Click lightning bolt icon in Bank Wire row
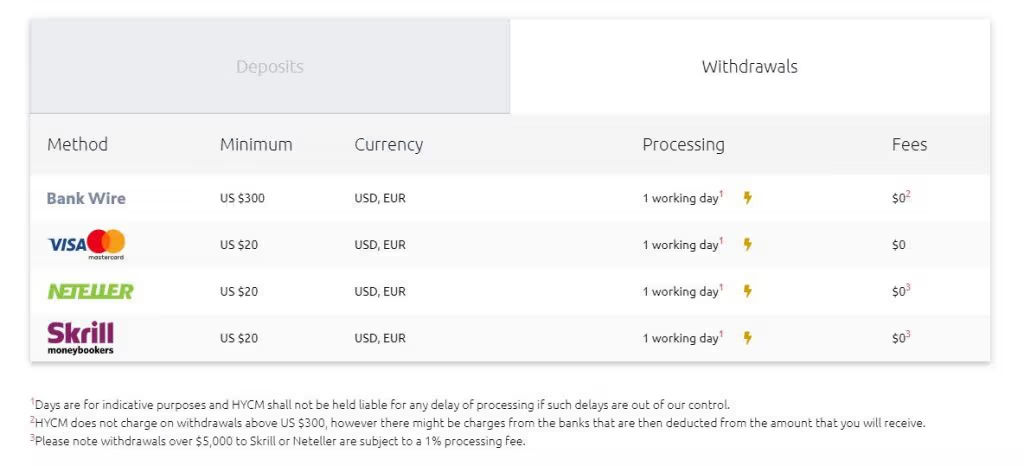Image resolution: width=1024 pixels, height=466 pixels. point(747,198)
